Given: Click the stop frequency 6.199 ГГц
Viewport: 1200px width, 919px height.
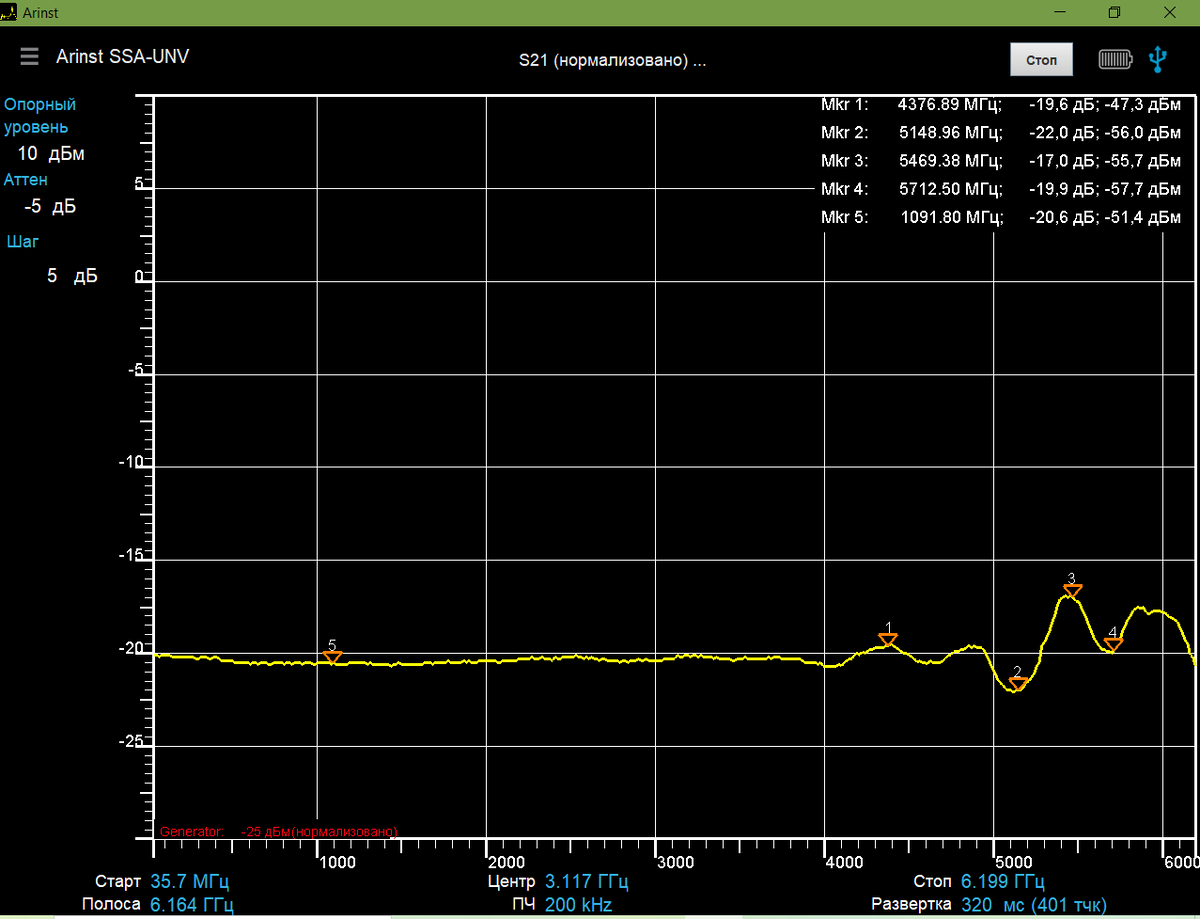Looking at the screenshot, I should pyautogui.click(x=1002, y=882).
